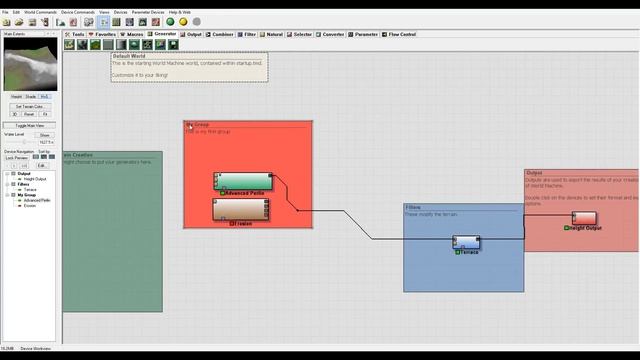Switch to Explorer view icon
Screen dimensions: 640x360
coord(130,22)
